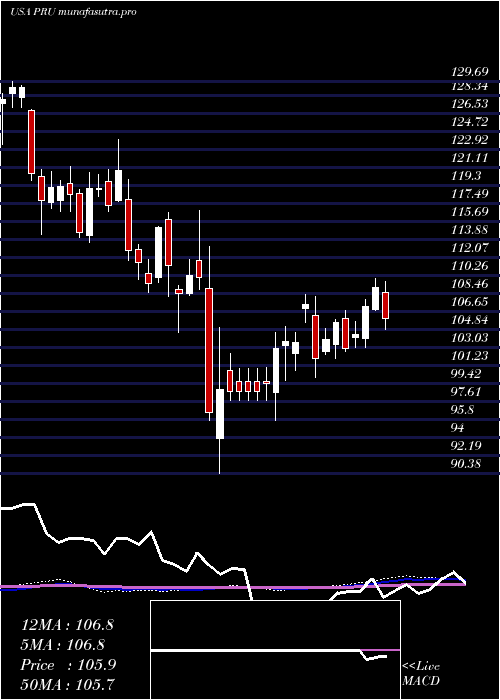Click the 122.92 price axis label

click(x=469, y=140)
